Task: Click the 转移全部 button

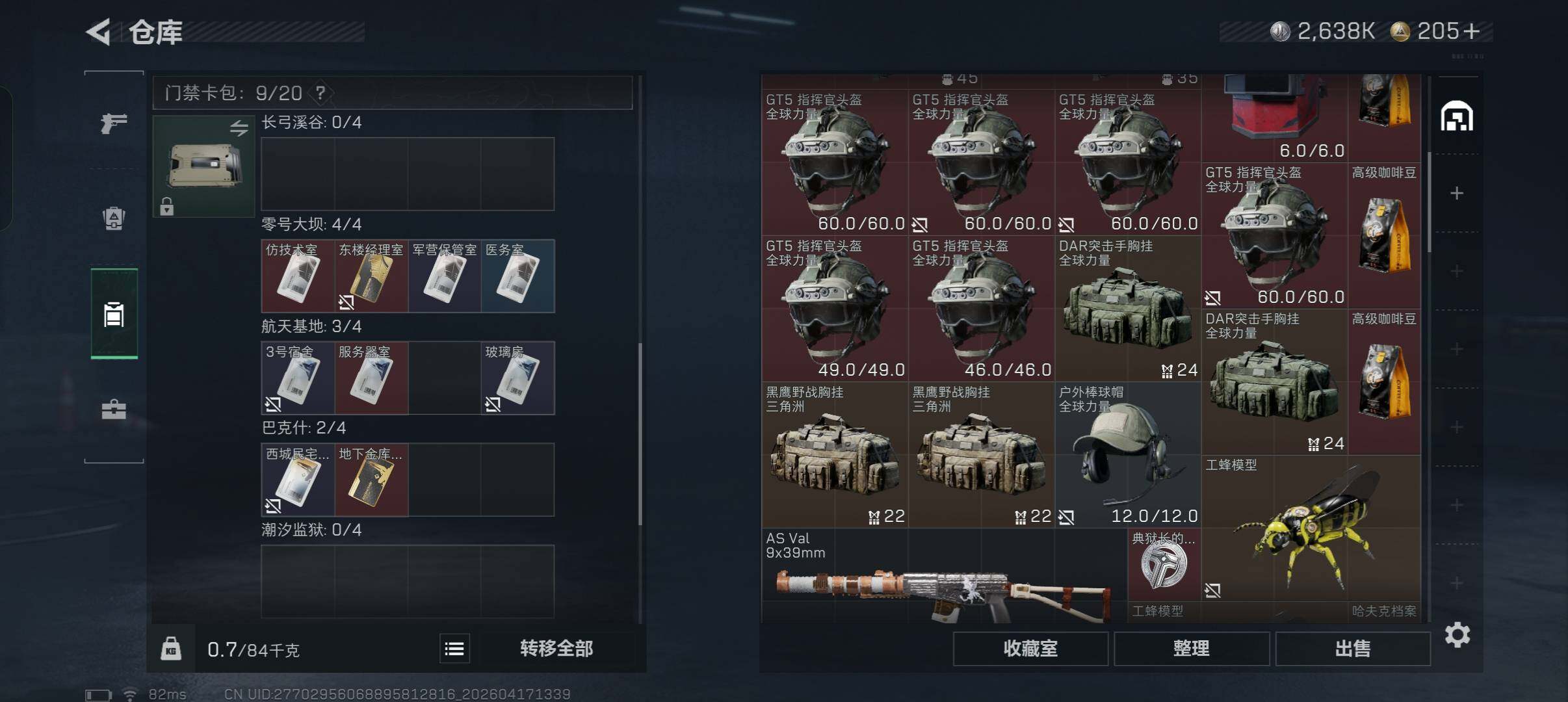Action: tap(556, 649)
